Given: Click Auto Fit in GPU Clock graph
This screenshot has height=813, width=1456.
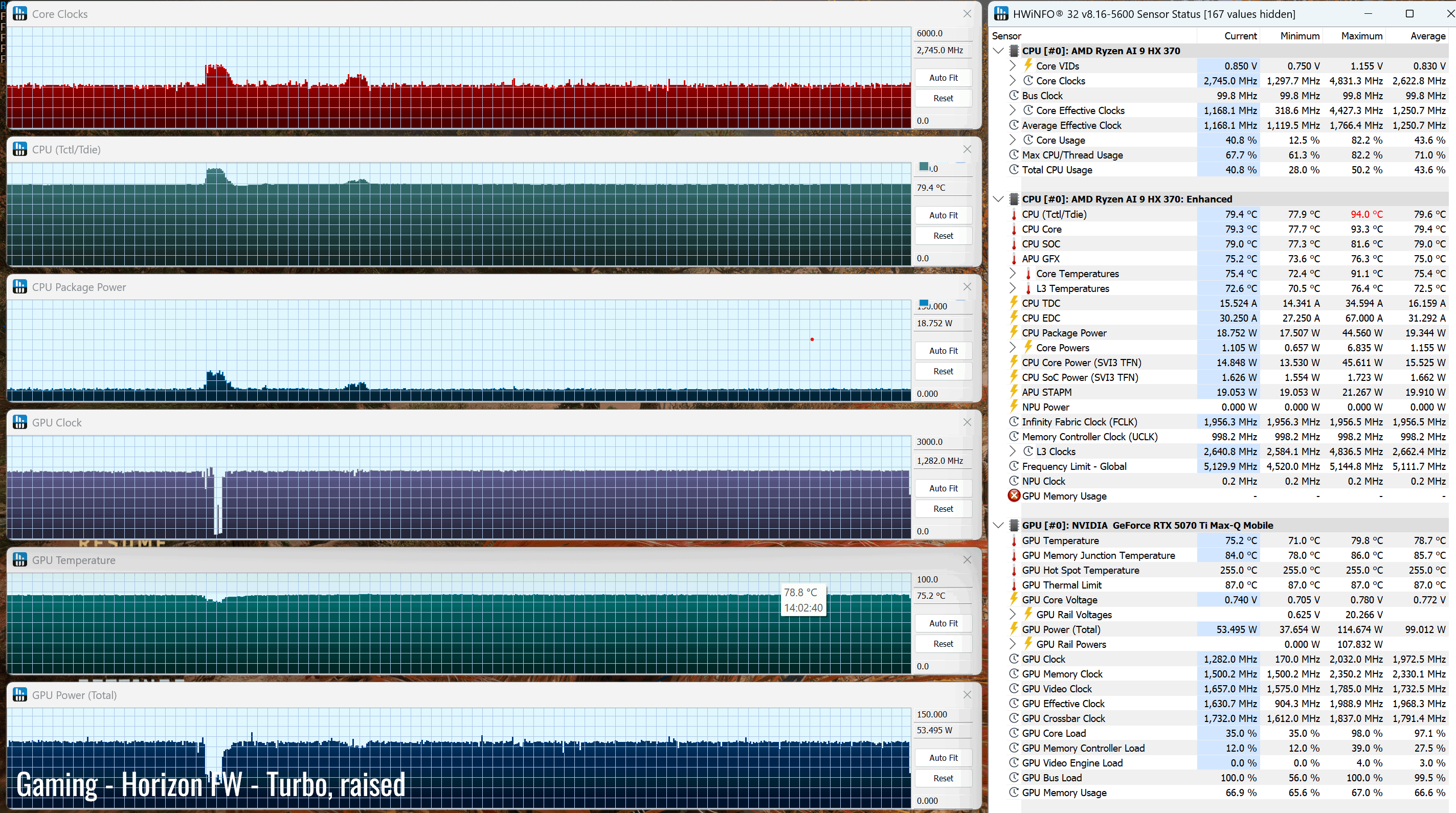Looking at the screenshot, I should (943, 488).
